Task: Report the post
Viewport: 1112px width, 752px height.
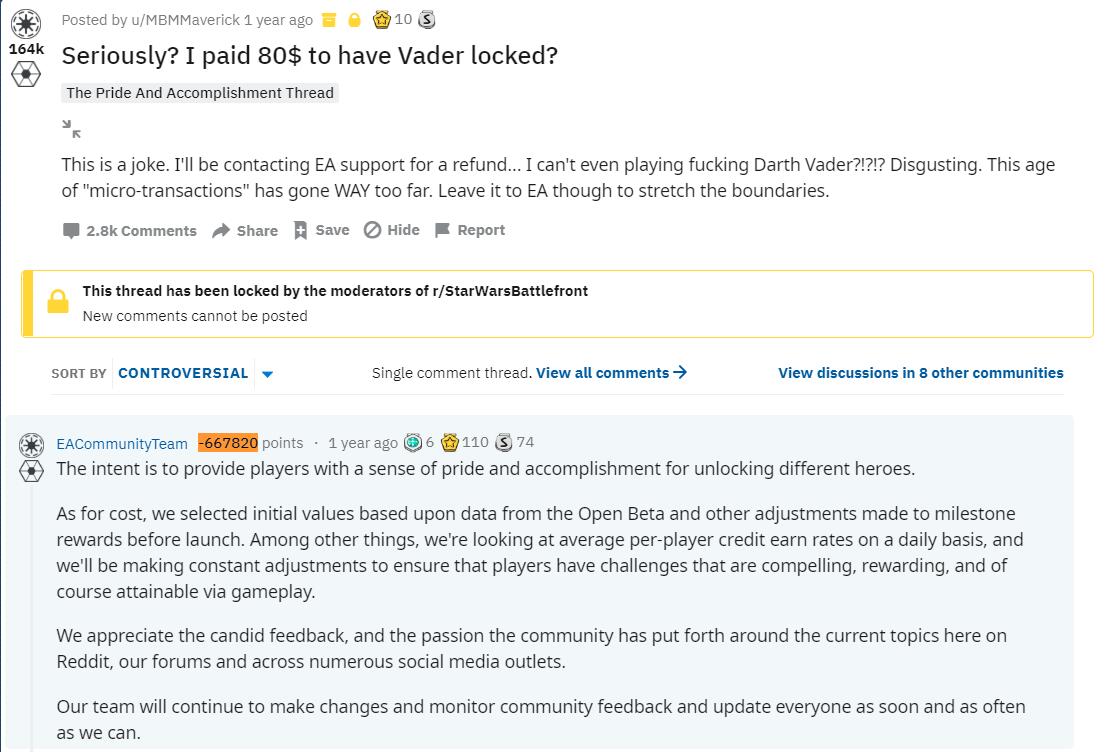Action: pos(470,230)
